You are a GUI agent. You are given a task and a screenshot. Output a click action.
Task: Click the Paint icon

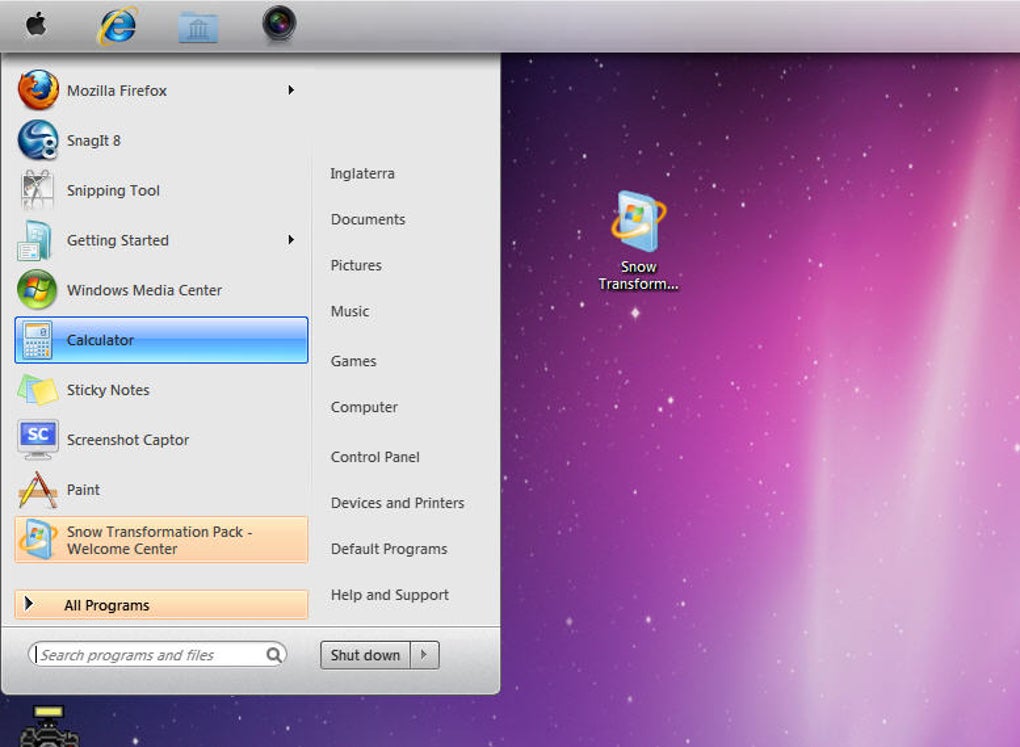tap(38, 489)
